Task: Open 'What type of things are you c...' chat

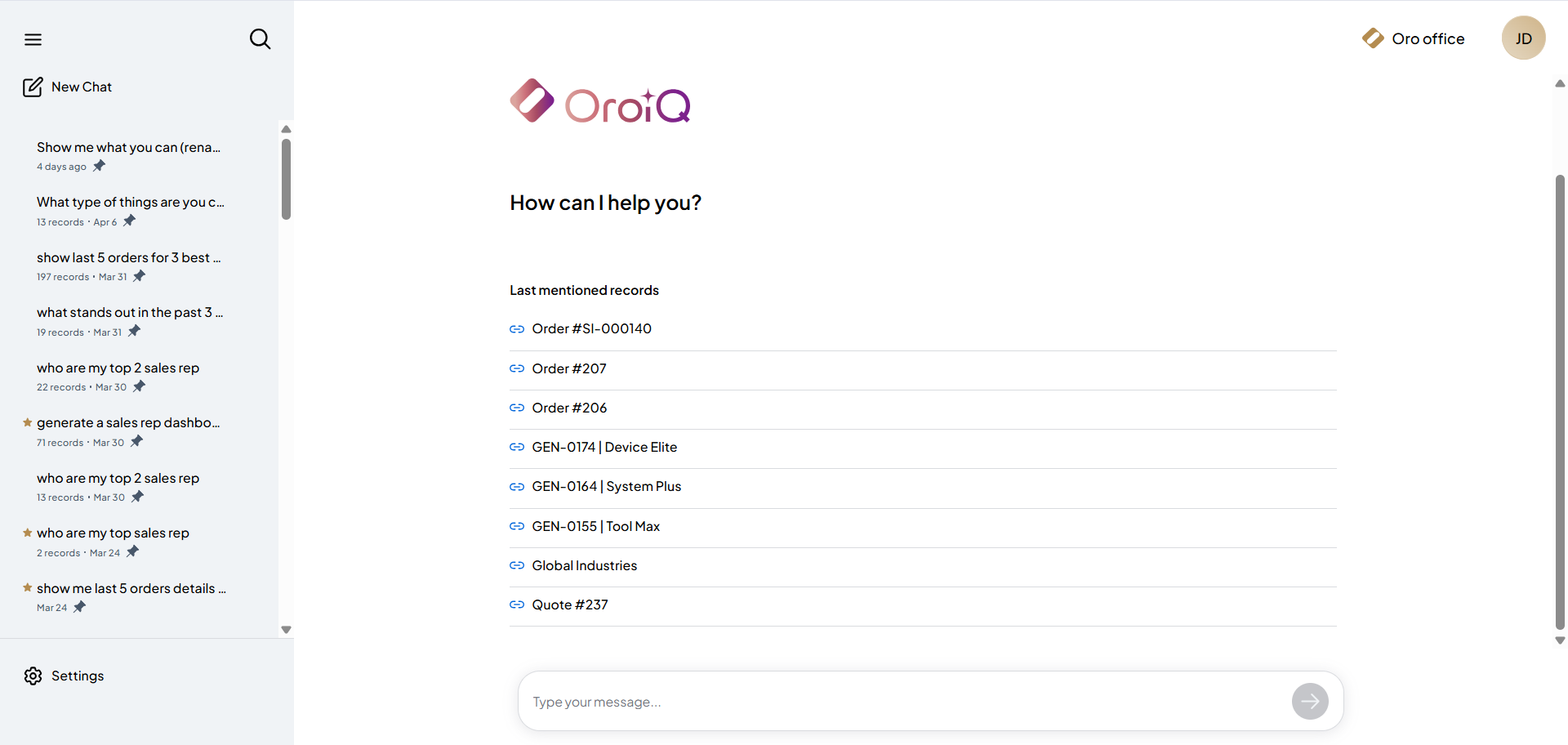Action: tap(130, 202)
